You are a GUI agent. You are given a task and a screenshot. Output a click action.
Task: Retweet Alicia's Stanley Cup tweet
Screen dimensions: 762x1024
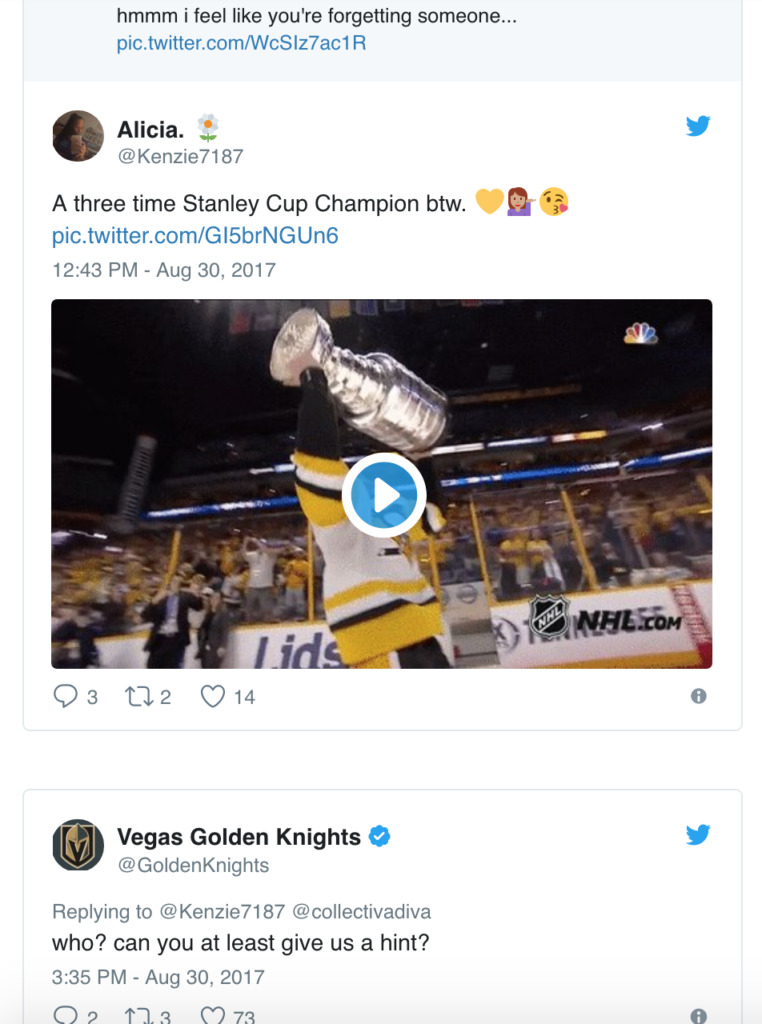[138, 696]
